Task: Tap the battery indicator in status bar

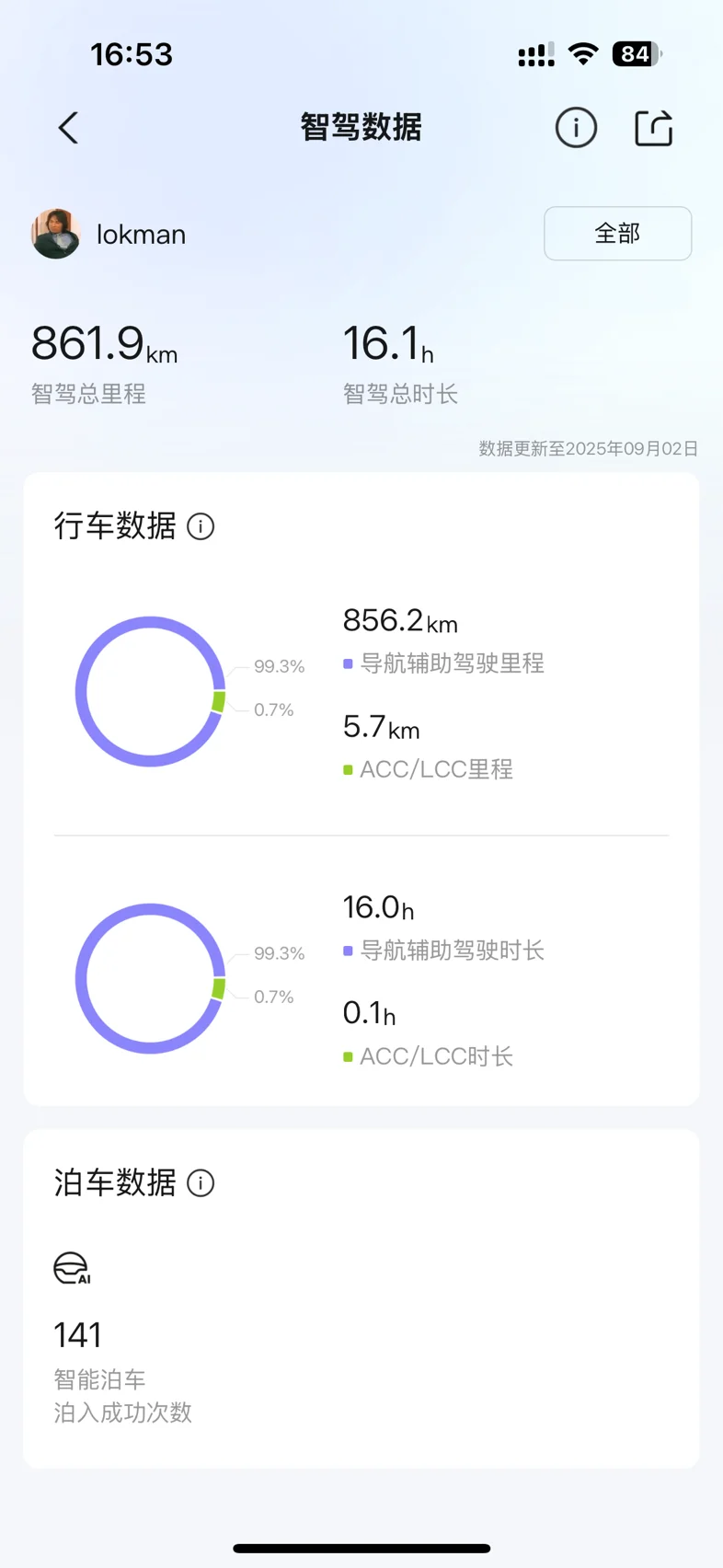Action: pyautogui.click(x=637, y=54)
